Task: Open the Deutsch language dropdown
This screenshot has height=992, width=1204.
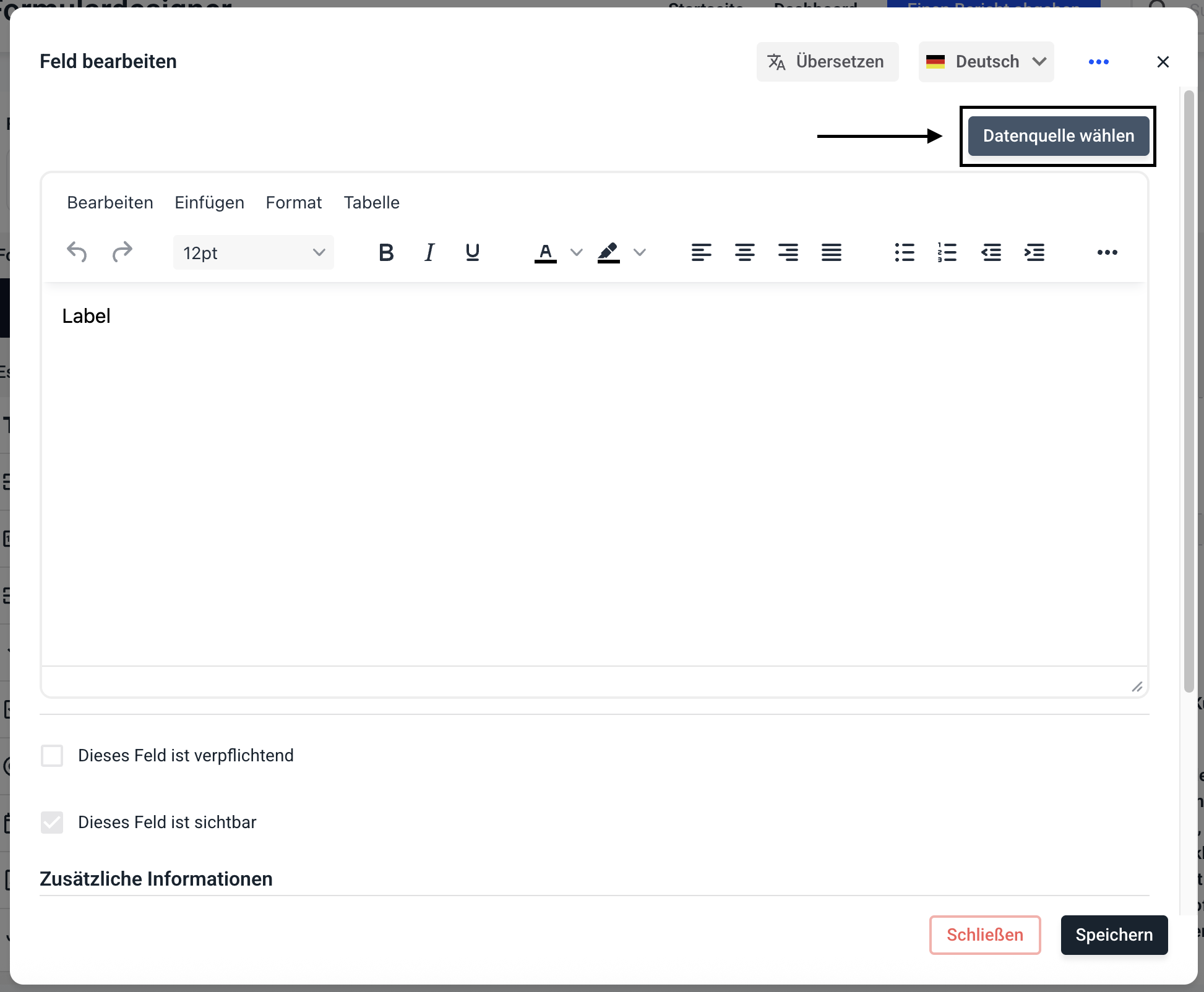Action: pos(986,62)
